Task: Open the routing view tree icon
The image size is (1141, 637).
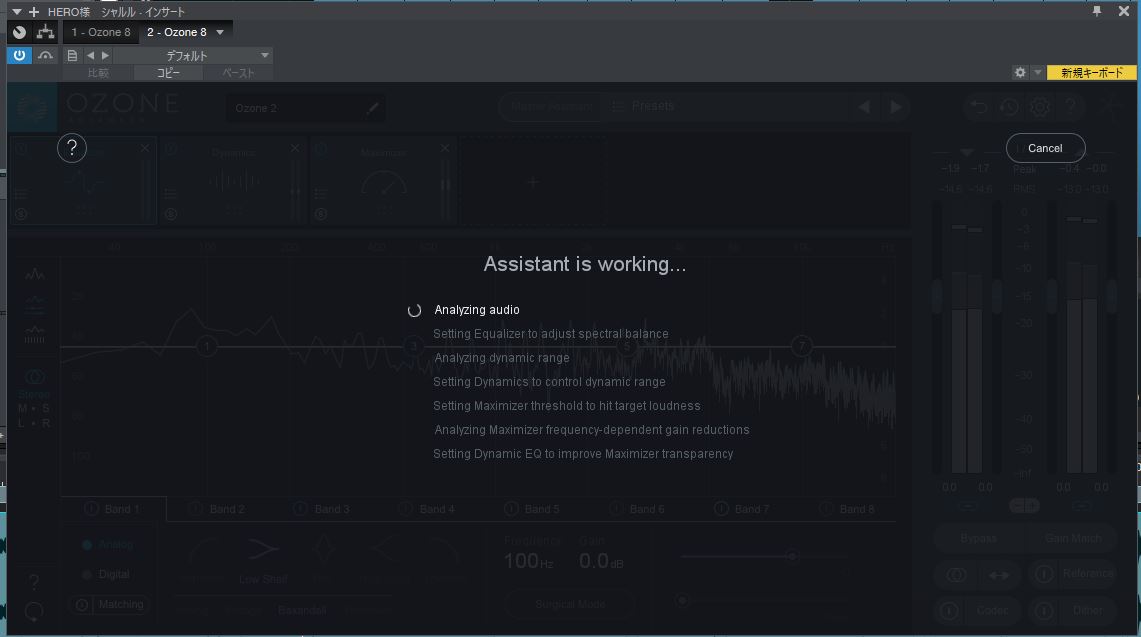Action: (x=45, y=32)
